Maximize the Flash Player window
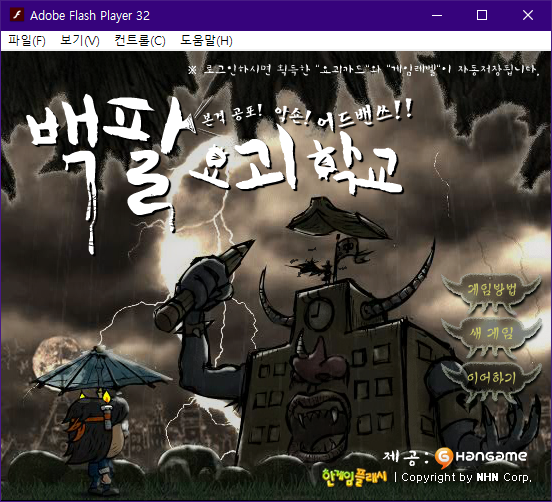Image resolution: width=552 pixels, height=502 pixels. 482,15
